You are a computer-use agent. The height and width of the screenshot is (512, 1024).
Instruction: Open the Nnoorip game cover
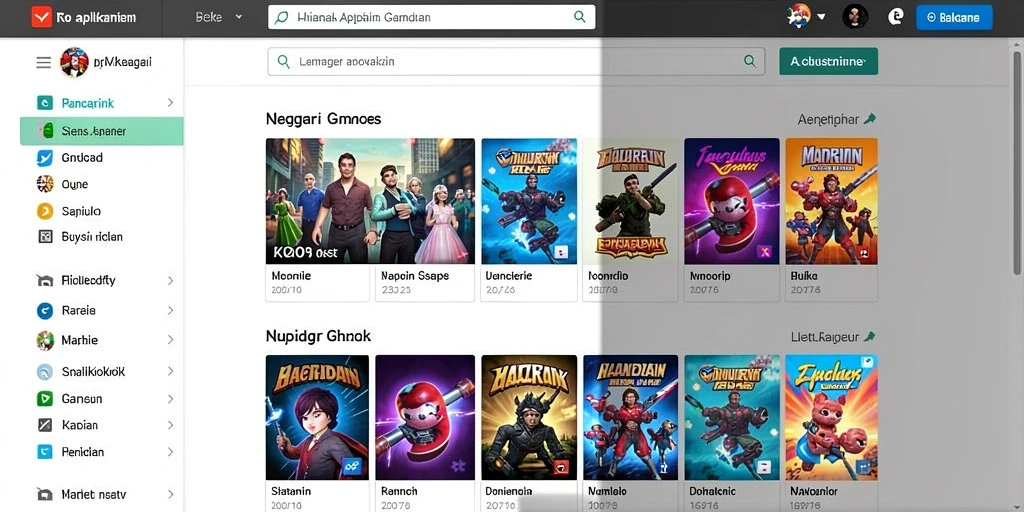coord(732,201)
